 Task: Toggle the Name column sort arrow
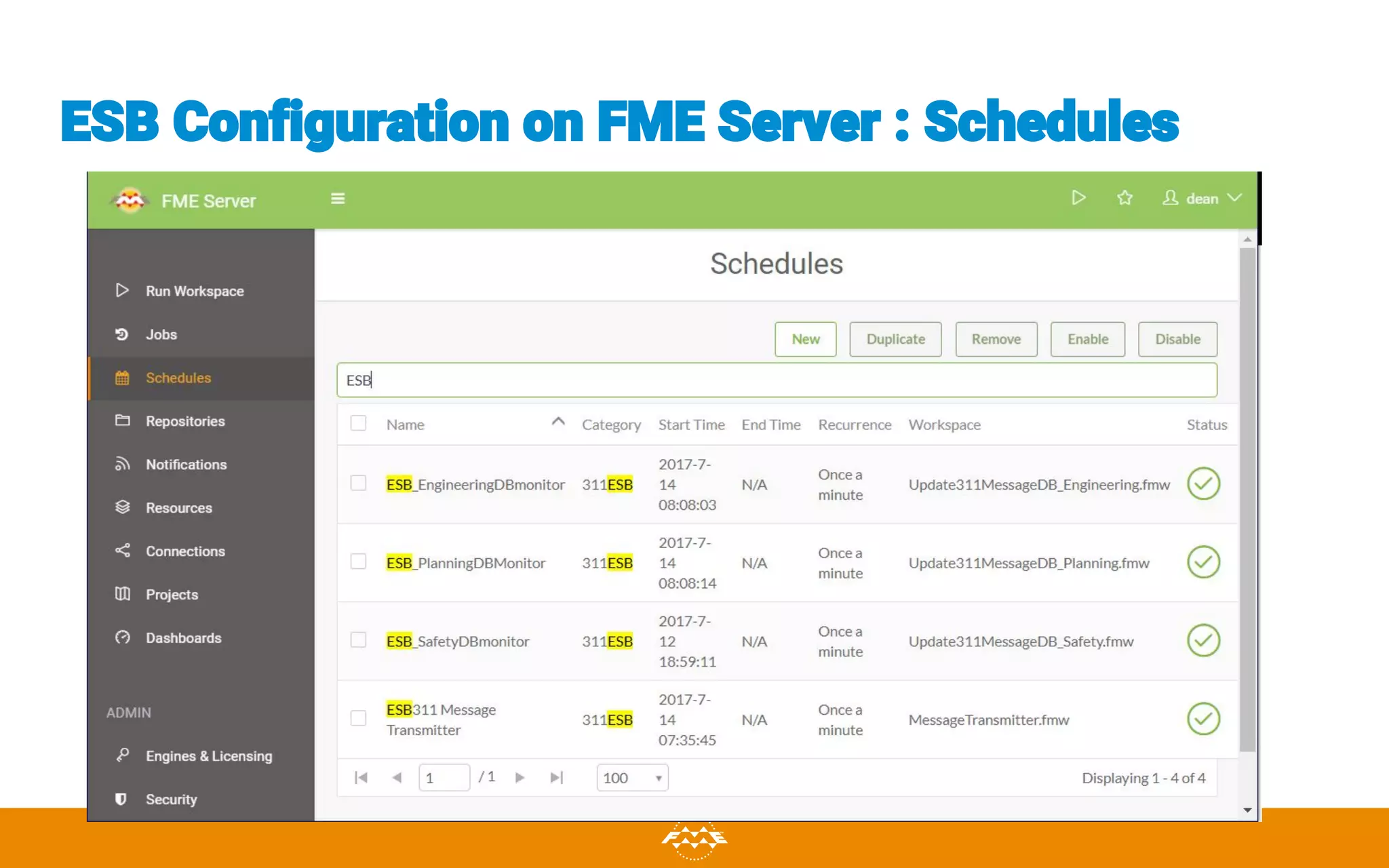pos(558,422)
